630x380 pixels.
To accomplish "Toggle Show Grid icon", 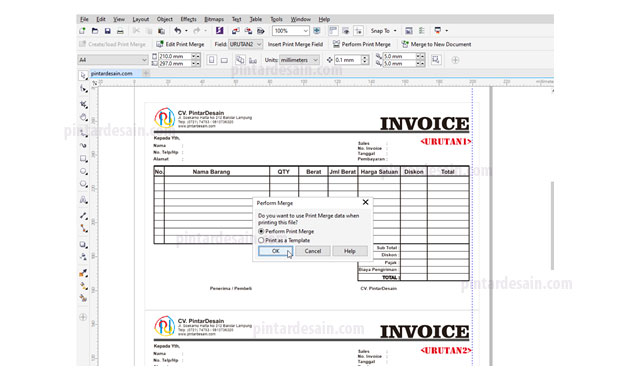I will 346,31.
